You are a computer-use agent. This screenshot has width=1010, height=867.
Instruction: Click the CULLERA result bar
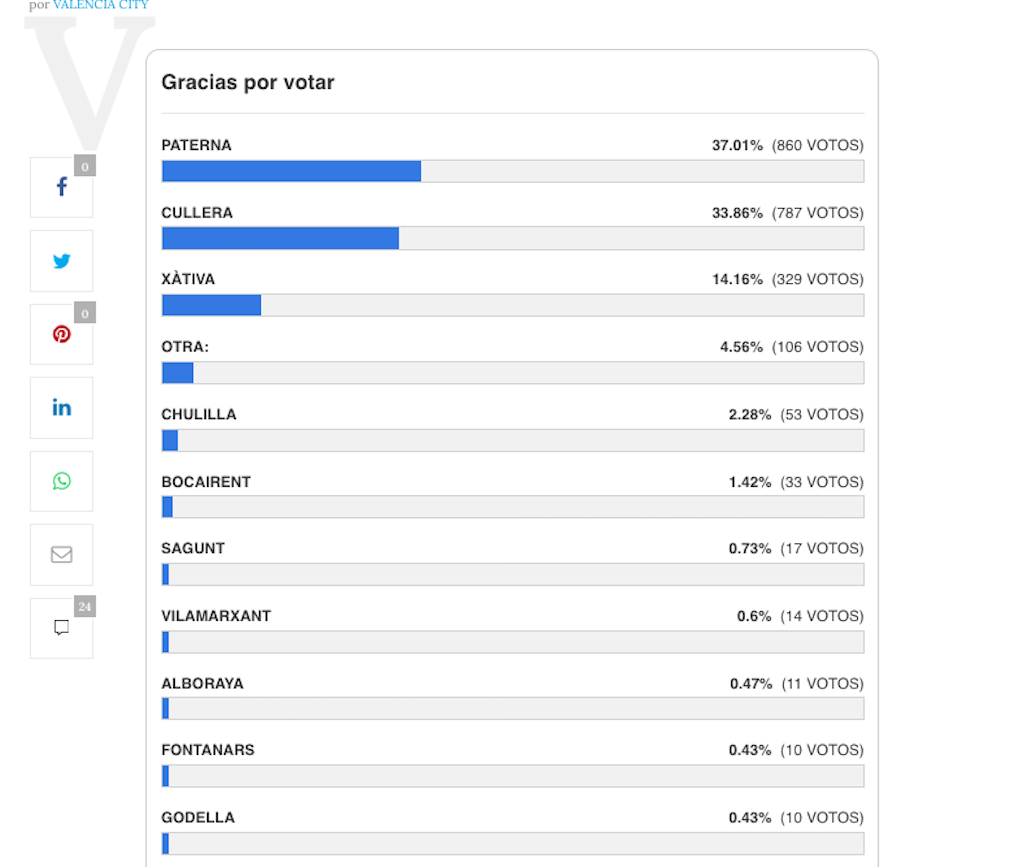[512, 238]
